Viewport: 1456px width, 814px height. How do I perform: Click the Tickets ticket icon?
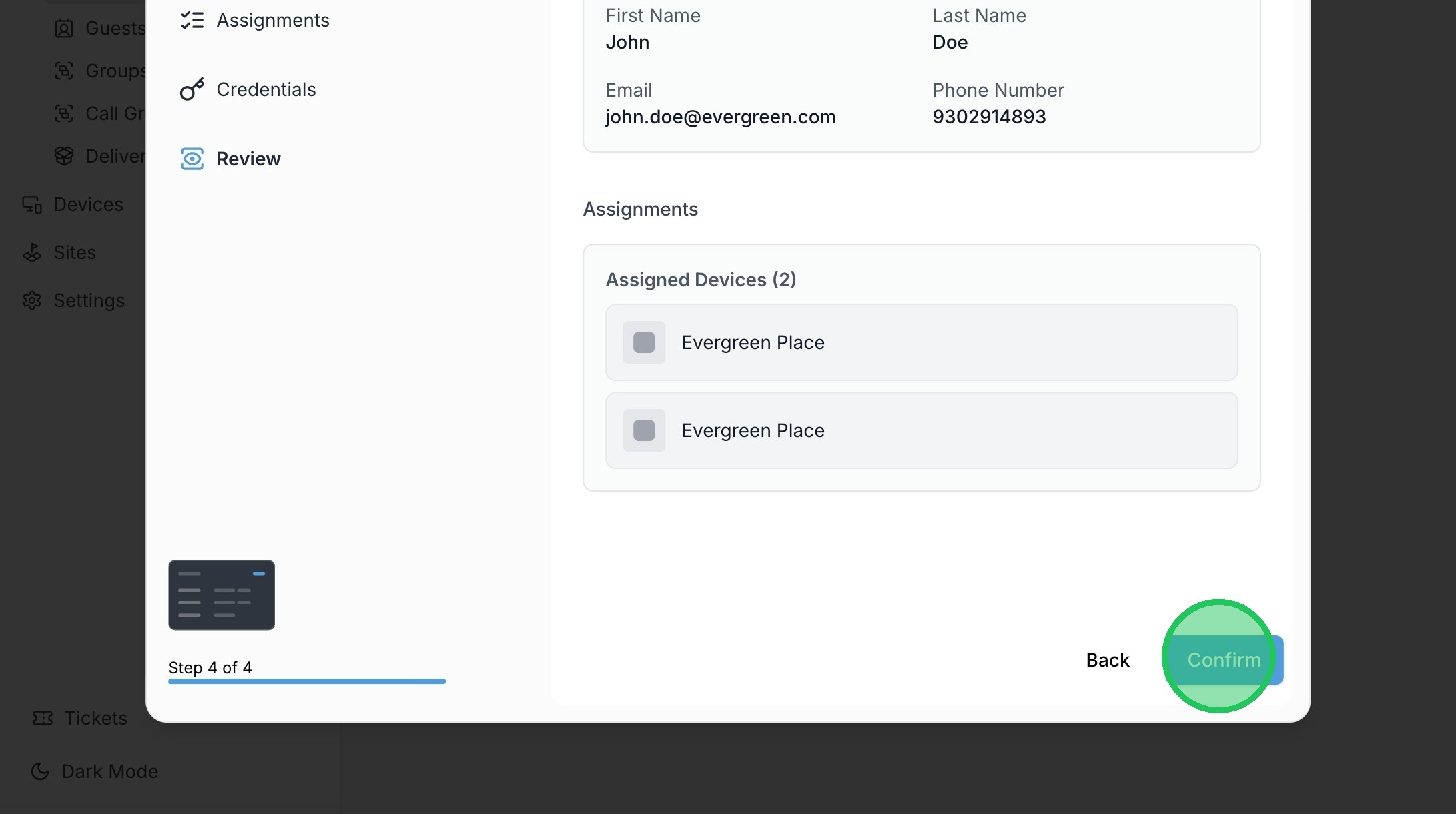(43, 718)
